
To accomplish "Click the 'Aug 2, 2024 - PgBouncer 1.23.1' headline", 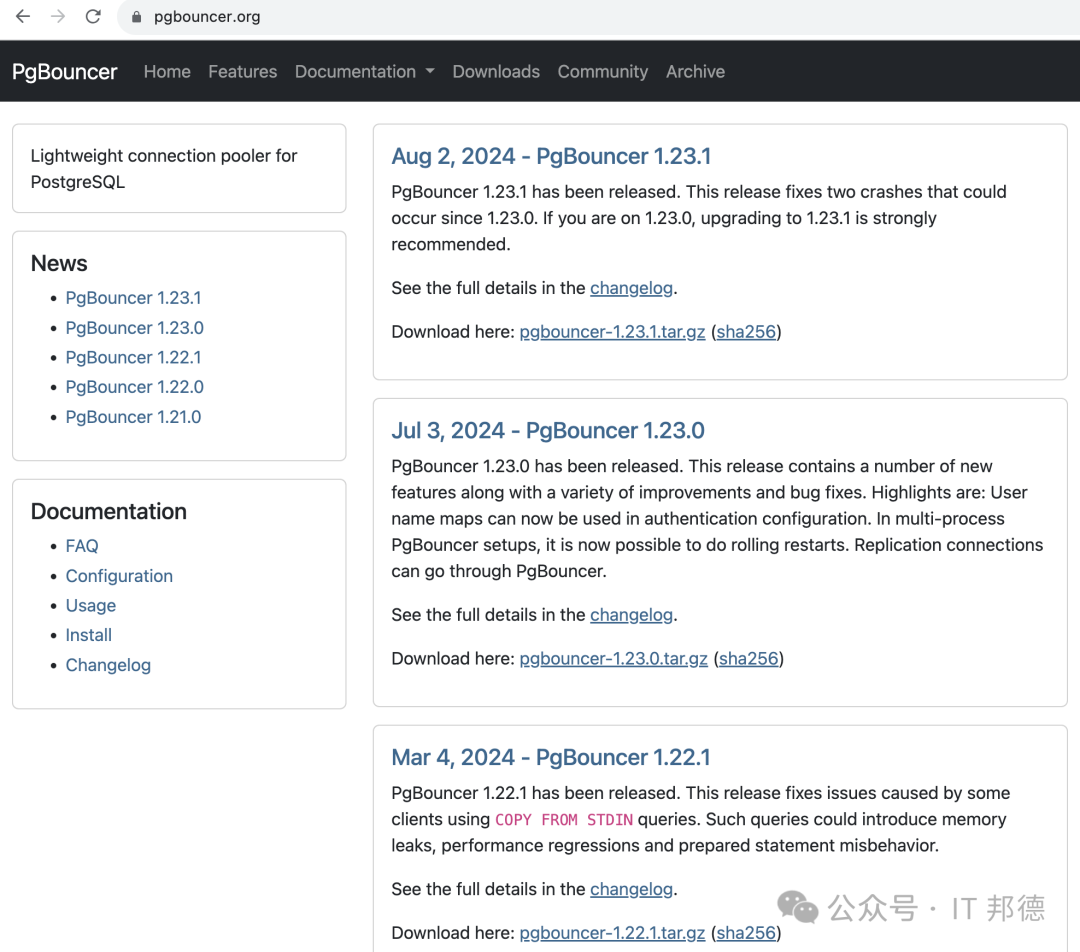I will 551,156.
